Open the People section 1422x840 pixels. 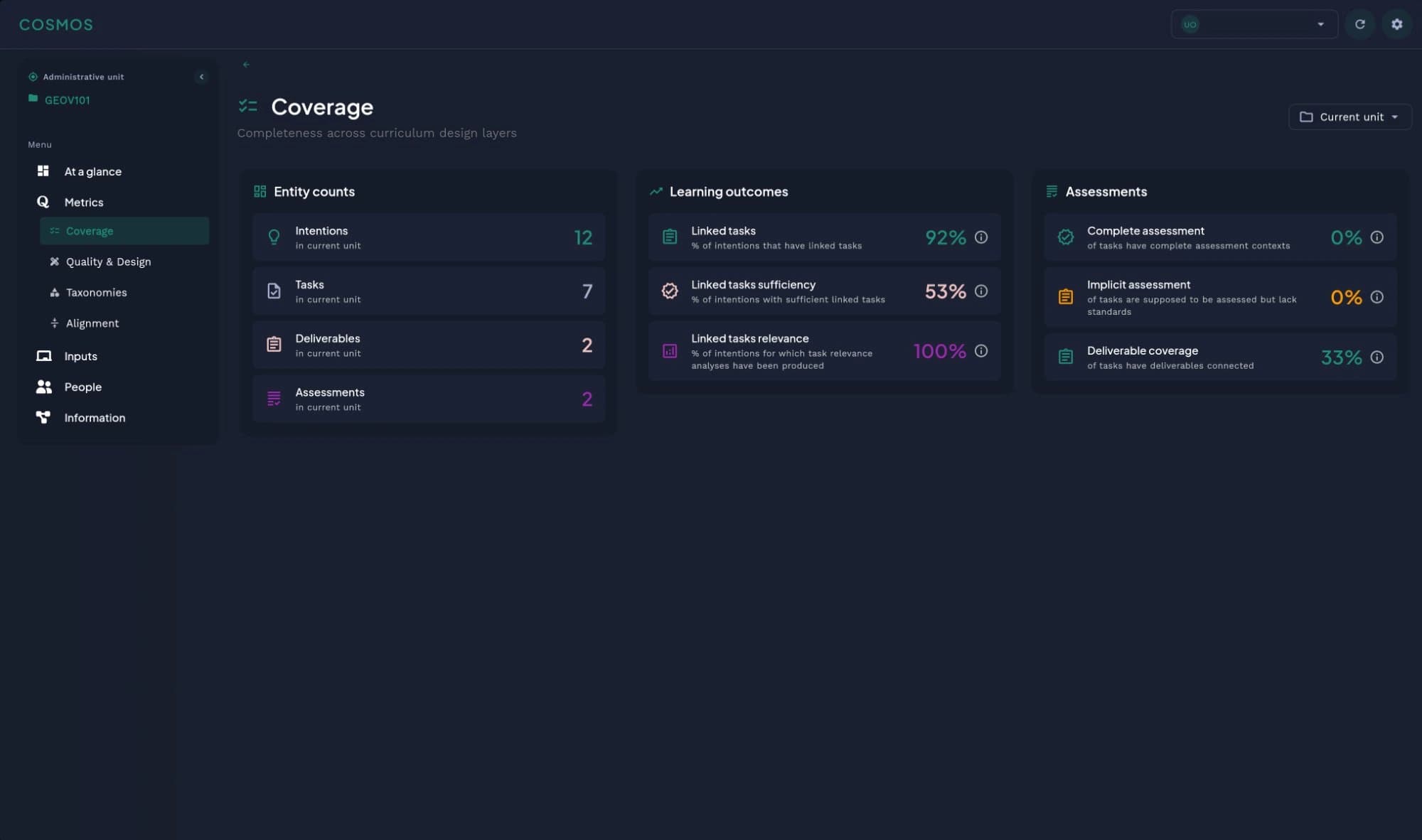[x=82, y=387]
